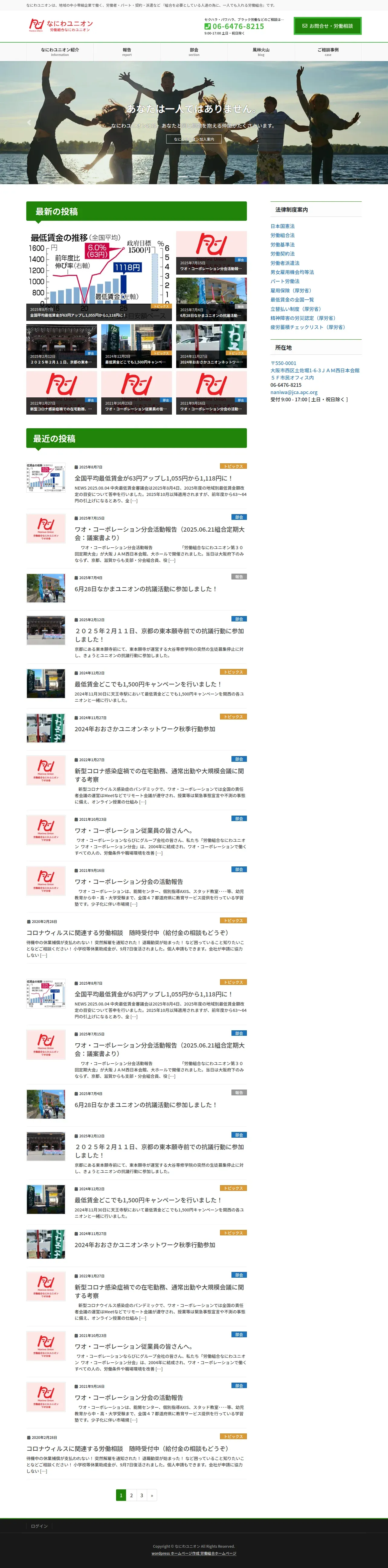The height and width of the screenshot is (1568, 388).
Task: Click the なにわユニオン加入案内 button on the hero banner
Action: [x=194, y=139]
